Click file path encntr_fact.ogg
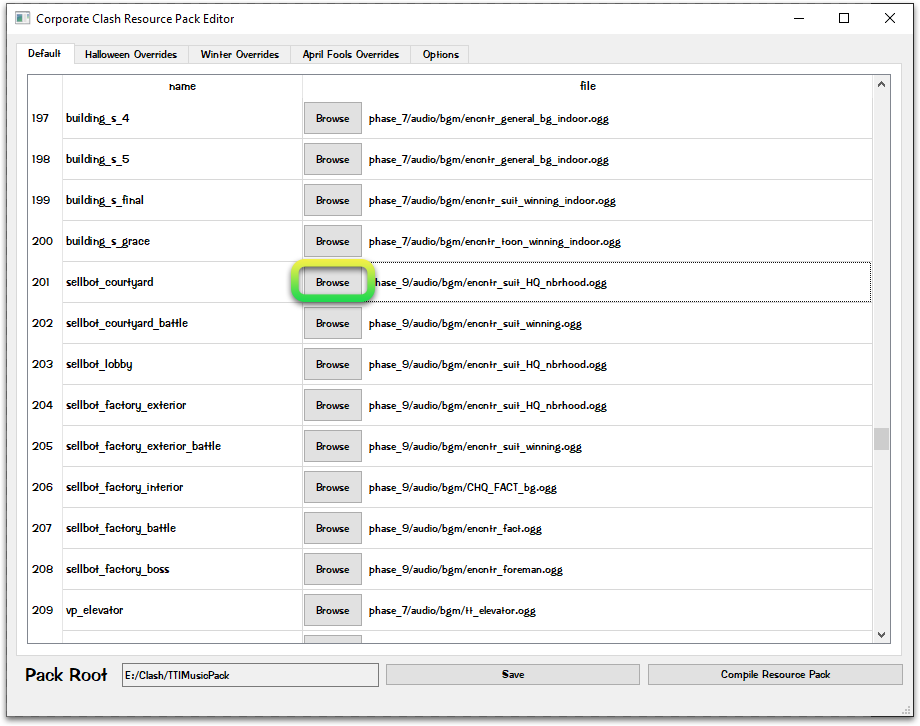This screenshot has height=726, width=920. (x=455, y=529)
